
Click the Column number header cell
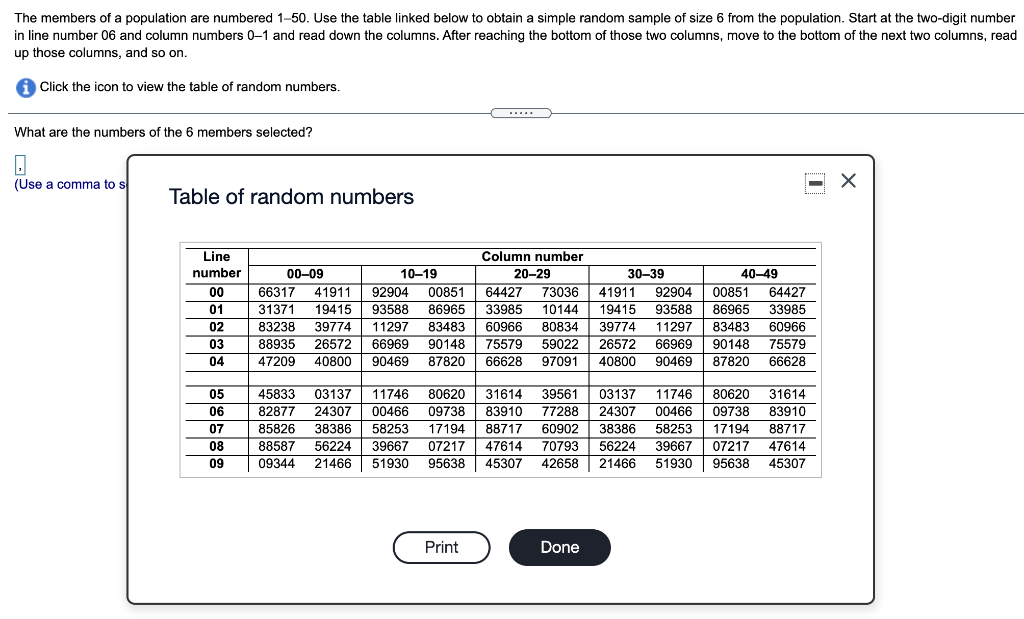click(x=533, y=256)
